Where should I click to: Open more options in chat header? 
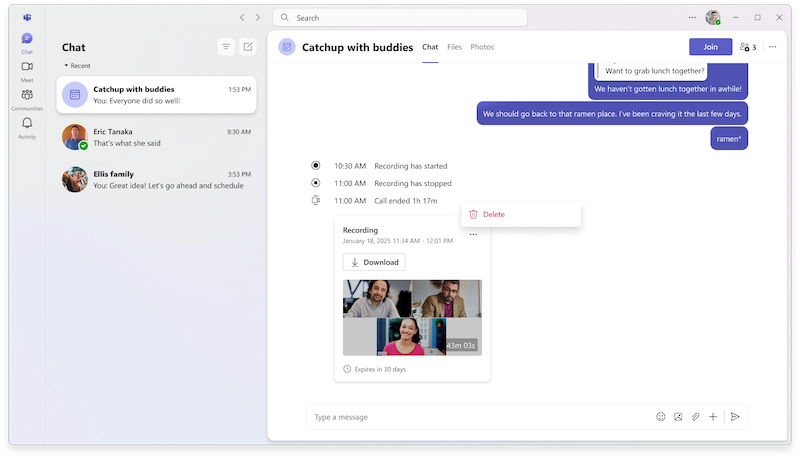click(773, 47)
